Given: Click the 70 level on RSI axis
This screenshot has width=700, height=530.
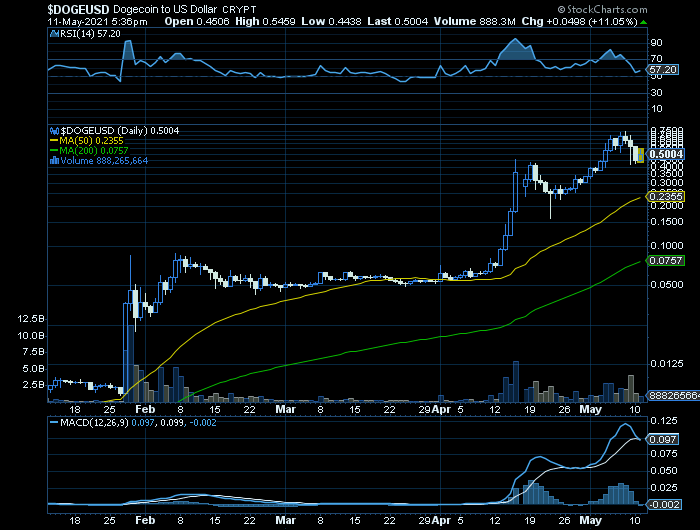Looking at the screenshot, I should 656,59.
